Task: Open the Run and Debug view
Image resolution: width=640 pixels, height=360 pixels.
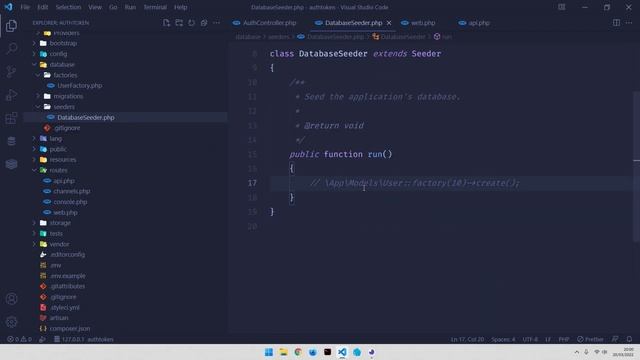Action: 11,95
